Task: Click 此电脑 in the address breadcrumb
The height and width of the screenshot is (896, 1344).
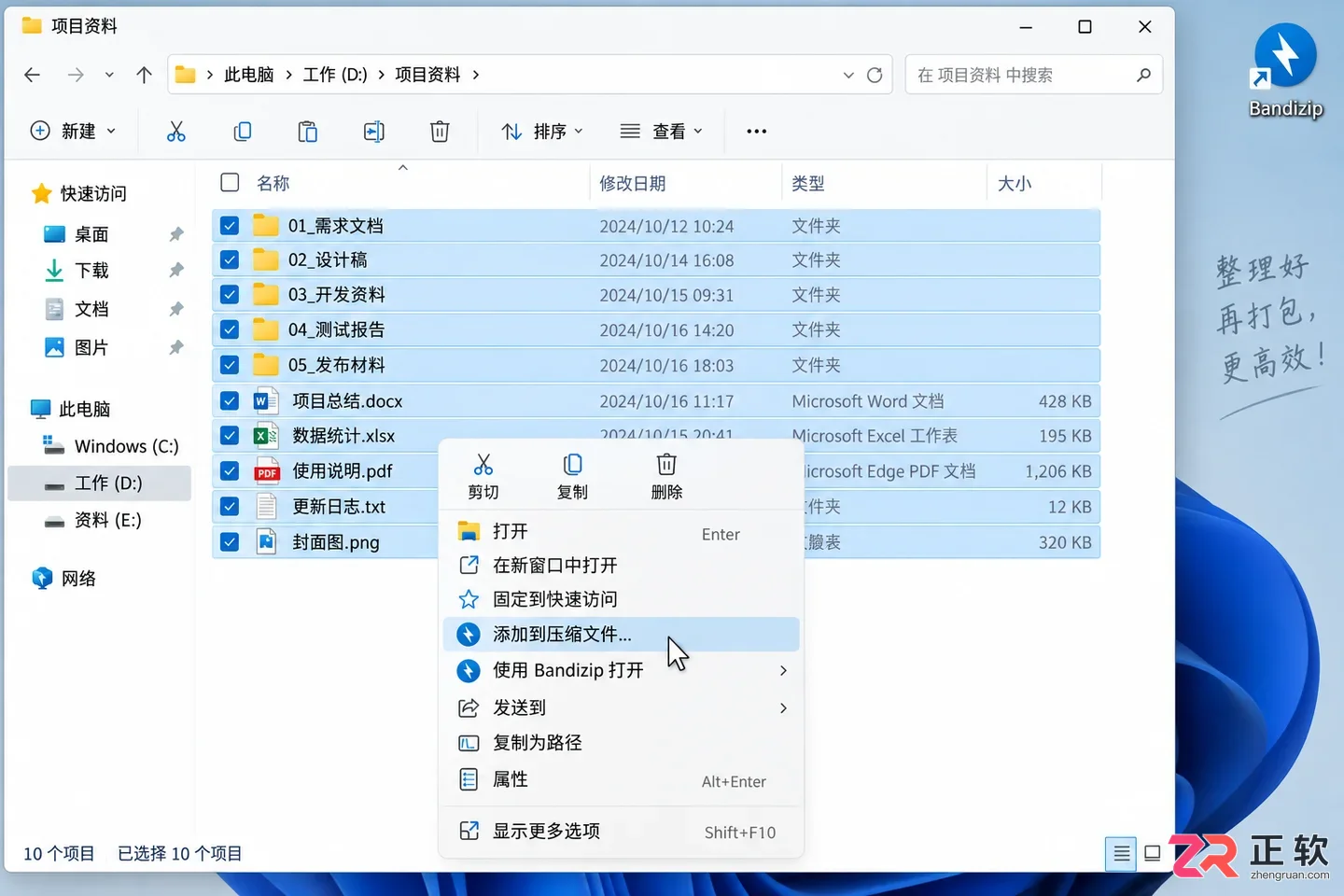Action: click(x=248, y=75)
